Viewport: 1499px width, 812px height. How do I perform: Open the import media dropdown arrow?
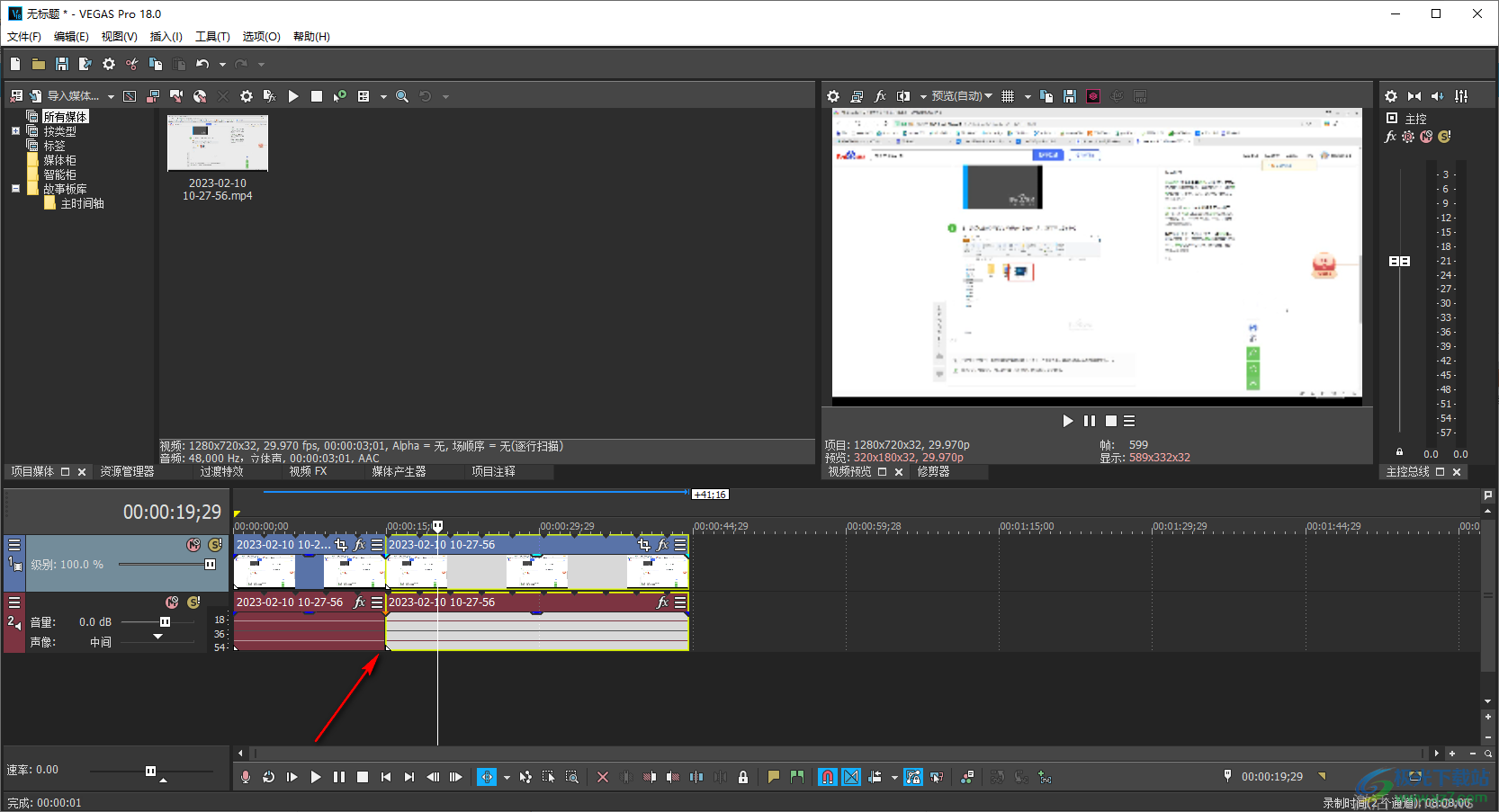coord(111,97)
